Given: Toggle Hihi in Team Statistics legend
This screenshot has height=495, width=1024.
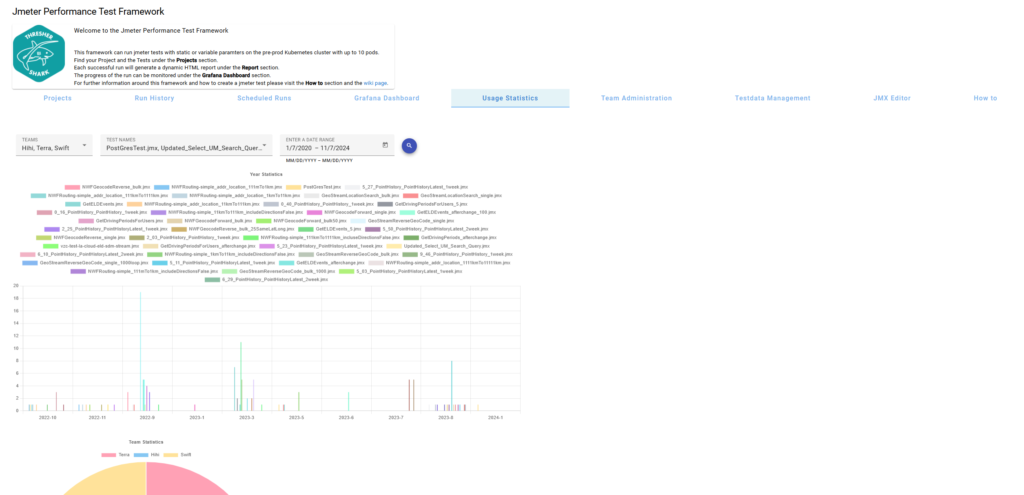Looking at the screenshot, I should point(146,455).
